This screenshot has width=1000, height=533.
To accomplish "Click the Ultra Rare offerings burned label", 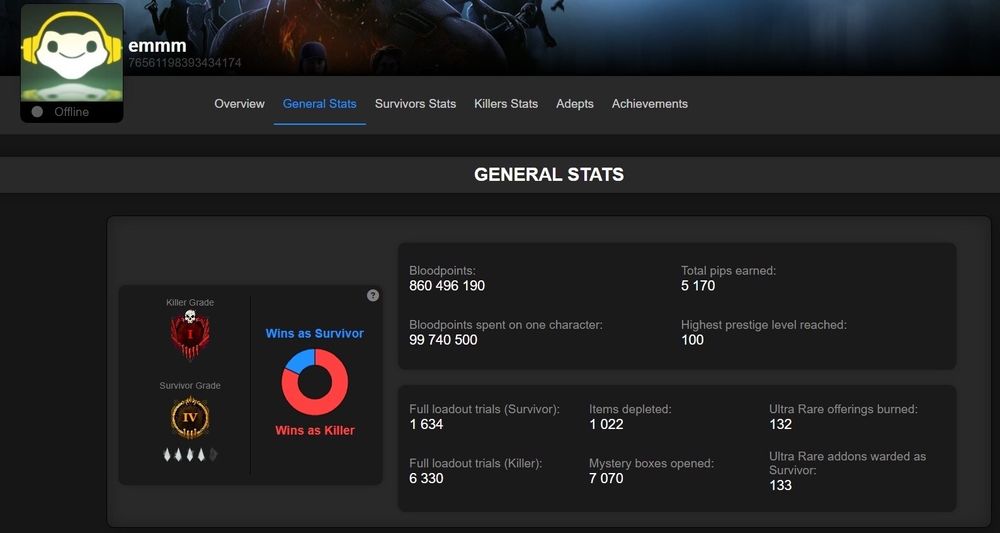I will [843, 409].
